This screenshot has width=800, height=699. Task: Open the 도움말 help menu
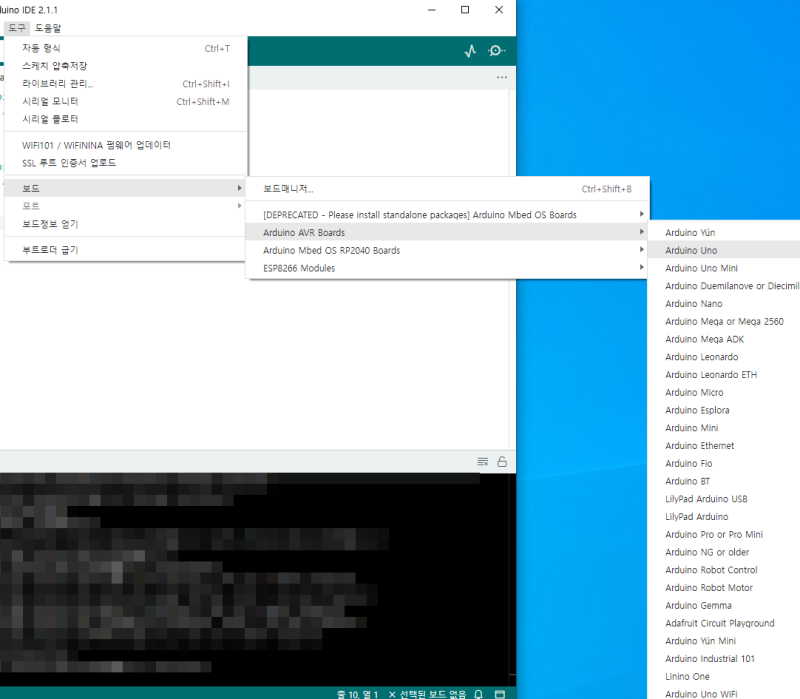coord(47,28)
